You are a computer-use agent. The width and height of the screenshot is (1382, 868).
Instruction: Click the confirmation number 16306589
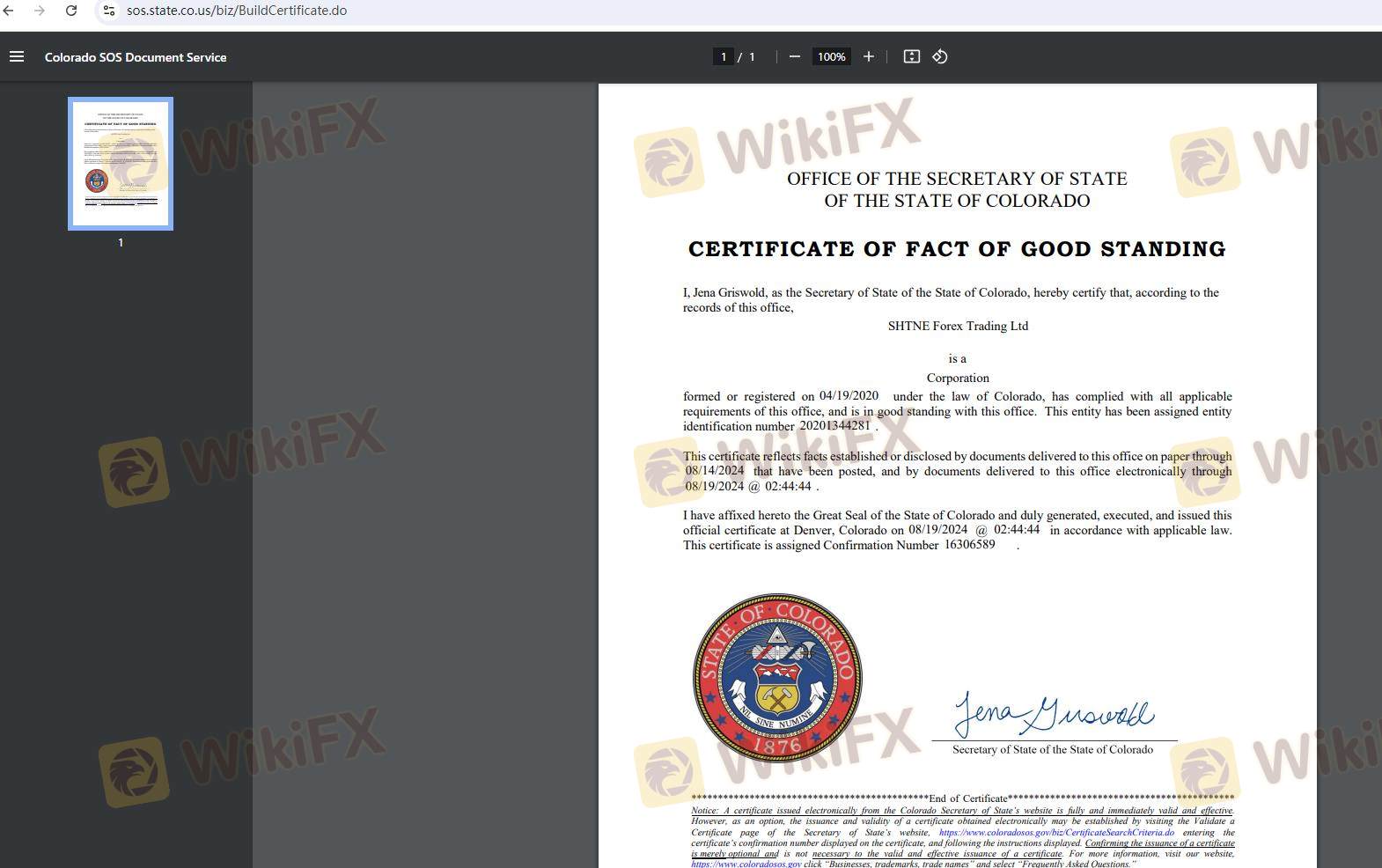tap(969, 545)
